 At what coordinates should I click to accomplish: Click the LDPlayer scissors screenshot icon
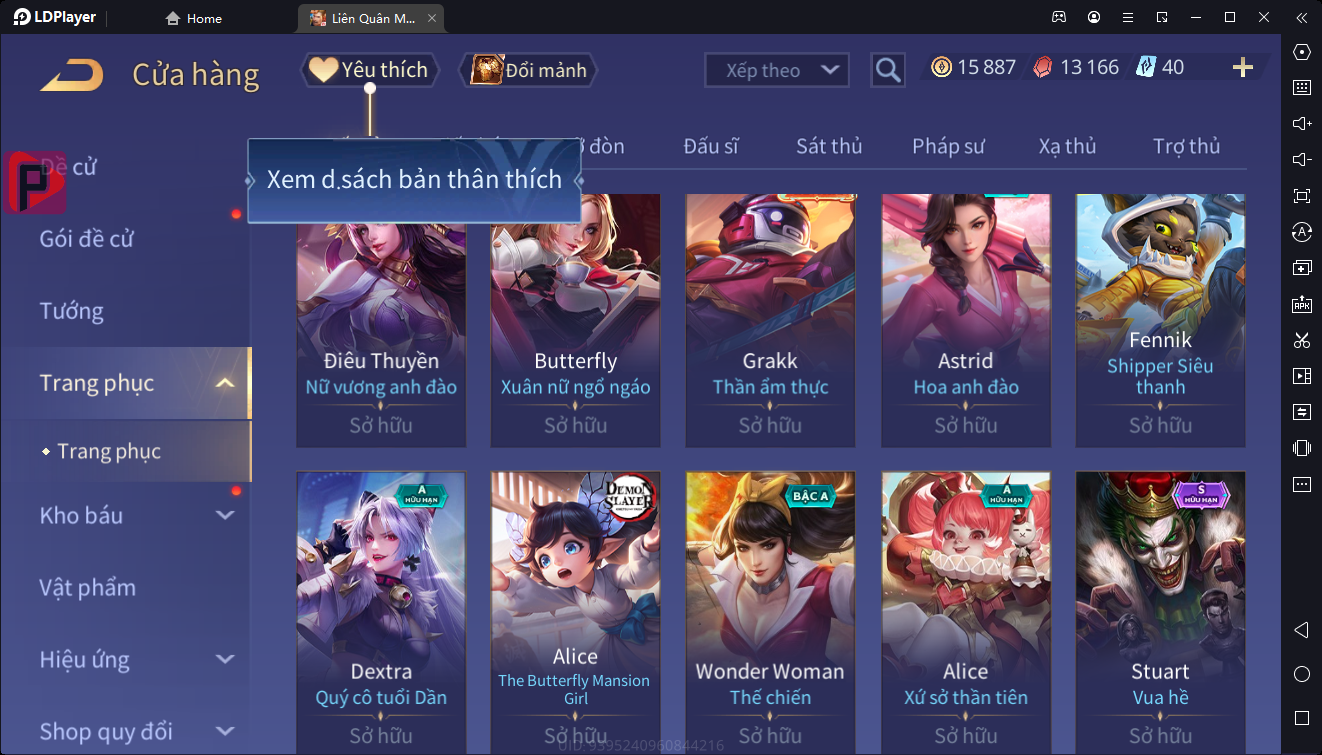(1301, 340)
